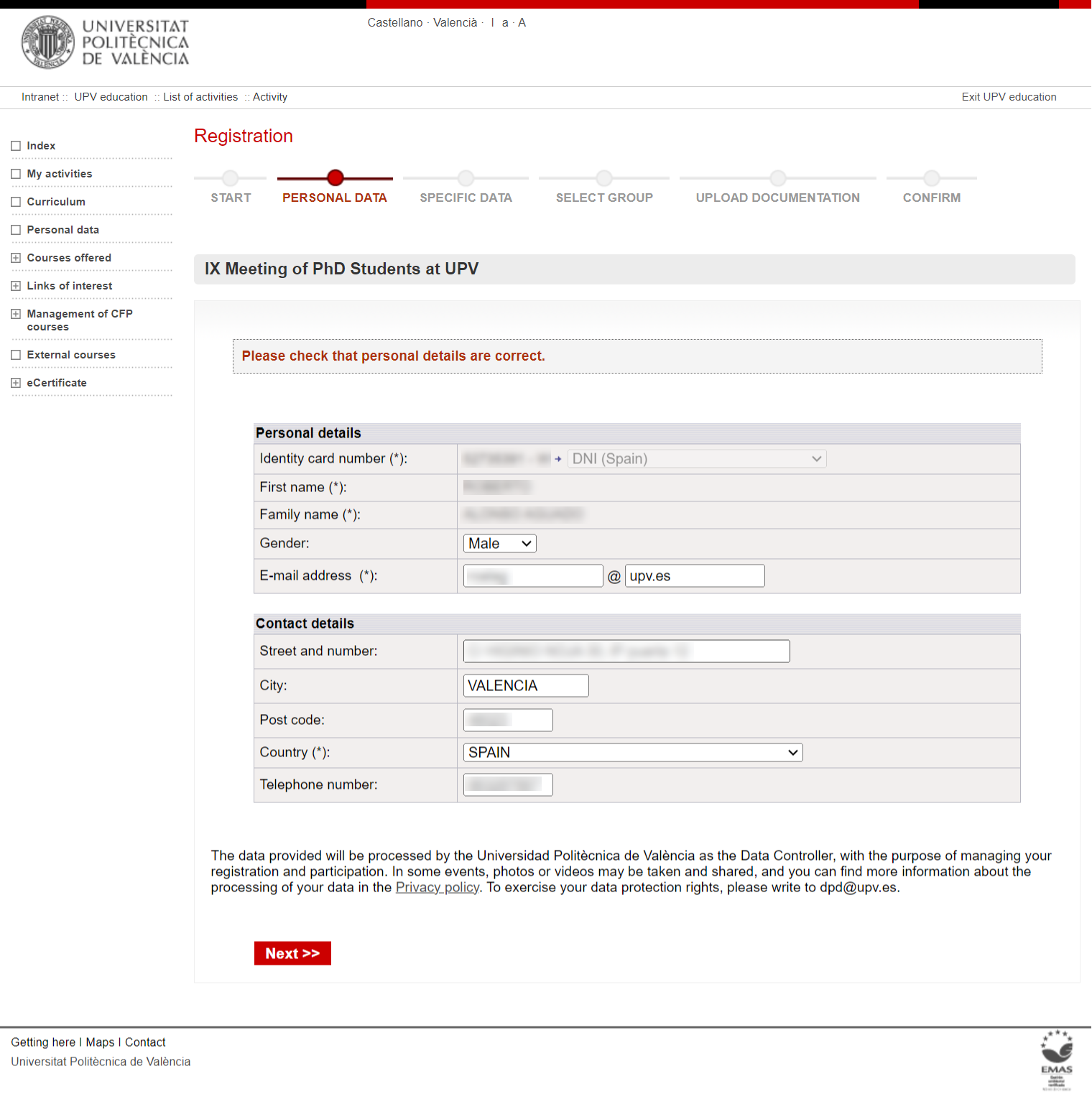Image resolution: width=1092 pixels, height=1112 pixels.
Task: Check the checkbox next to External courses
Action: (x=16, y=354)
